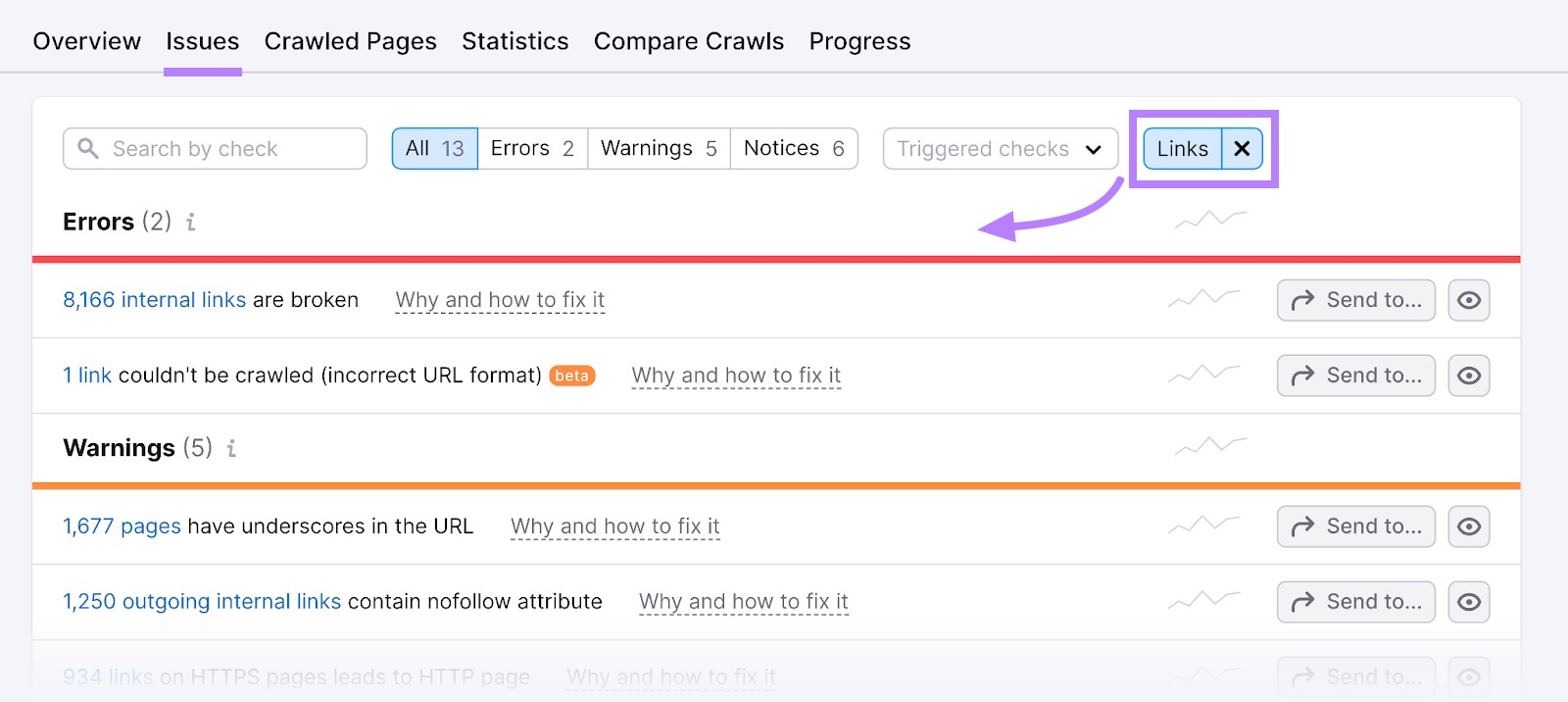Click Send to... for broken internal links
Image resolution: width=1568 pixels, height=702 pixels.
pos(1355,300)
